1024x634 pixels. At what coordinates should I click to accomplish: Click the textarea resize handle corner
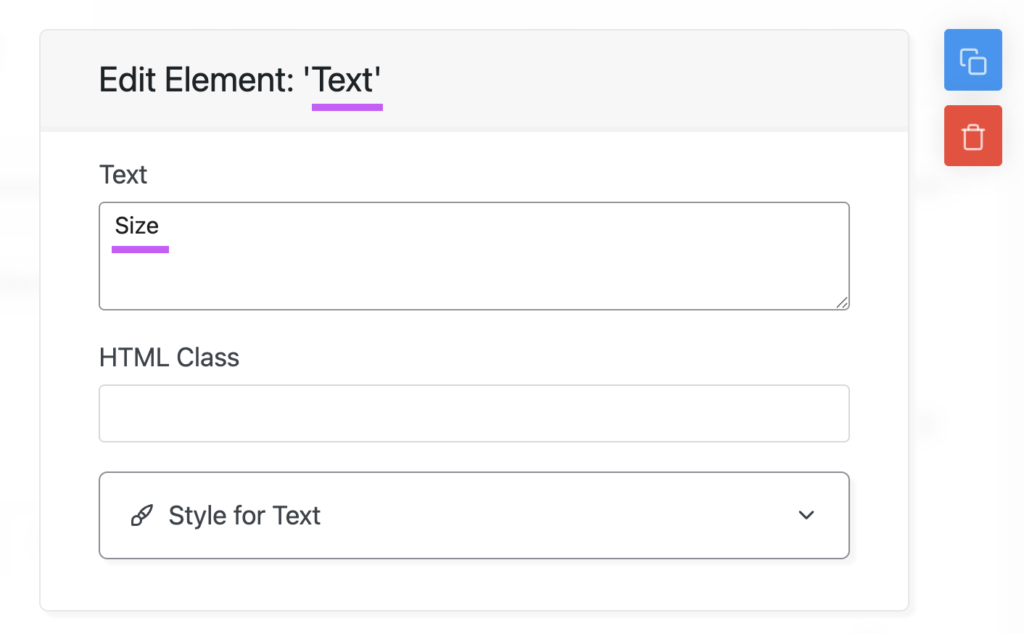(x=842, y=302)
